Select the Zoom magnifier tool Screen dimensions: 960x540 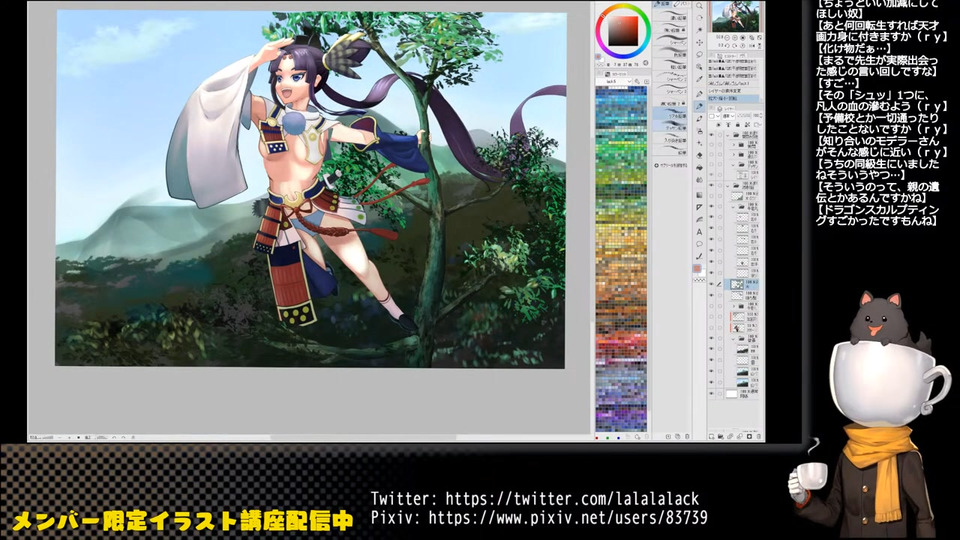[x=699, y=6]
